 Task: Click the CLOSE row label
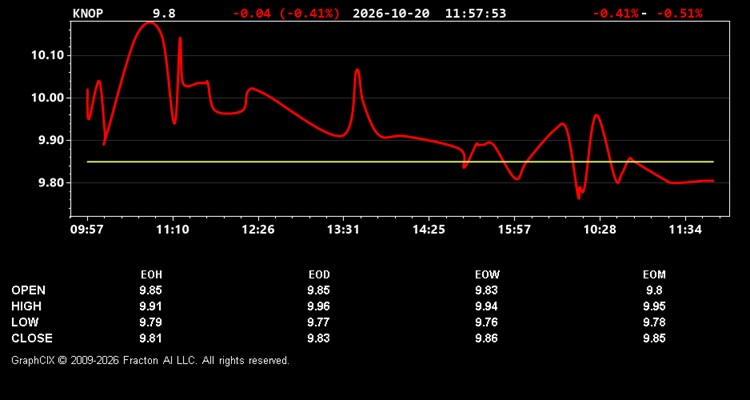click(32, 338)
